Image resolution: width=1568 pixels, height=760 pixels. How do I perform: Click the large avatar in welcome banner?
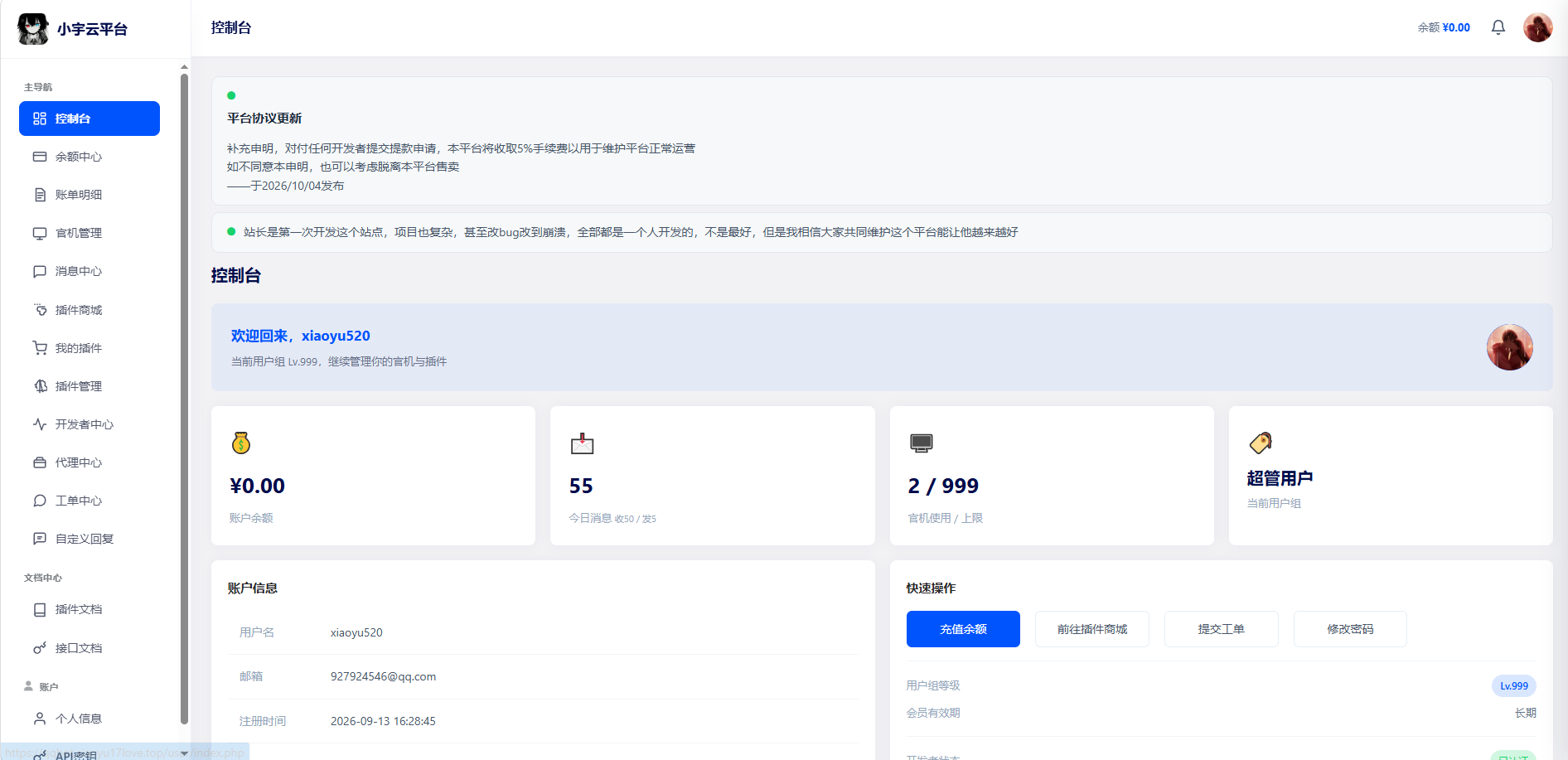pyautogui.click(x=1510, y=347)
